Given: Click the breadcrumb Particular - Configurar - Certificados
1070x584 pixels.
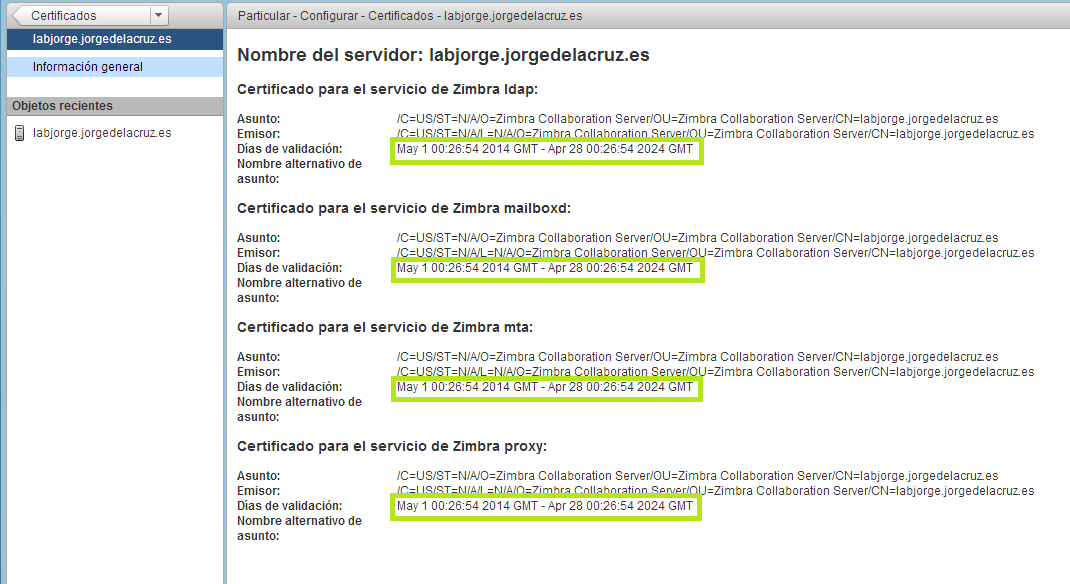Looking at the screenshot, I should click(409, 16).
